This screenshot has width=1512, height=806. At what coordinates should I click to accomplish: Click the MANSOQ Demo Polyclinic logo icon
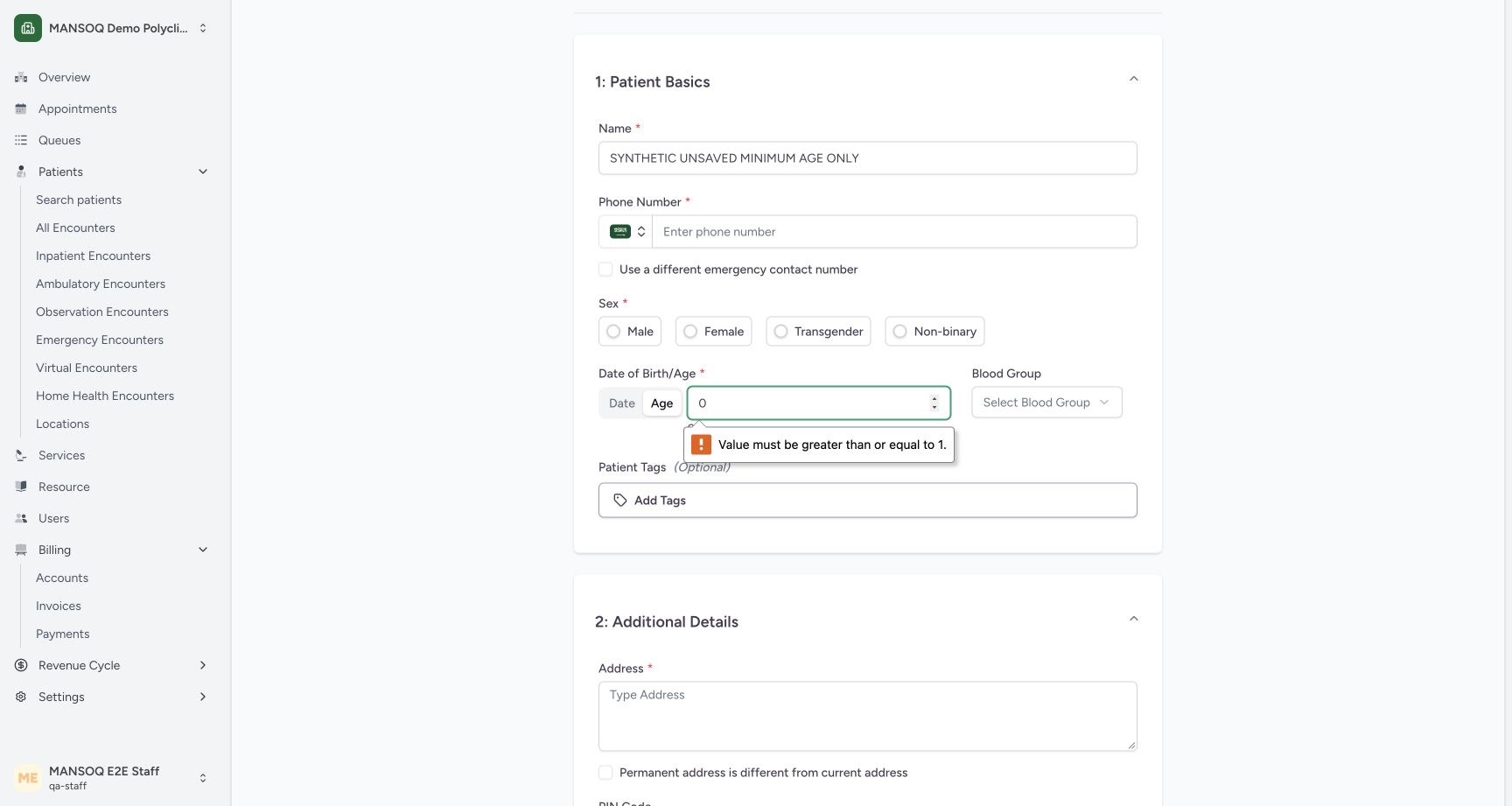coord(28,28)
